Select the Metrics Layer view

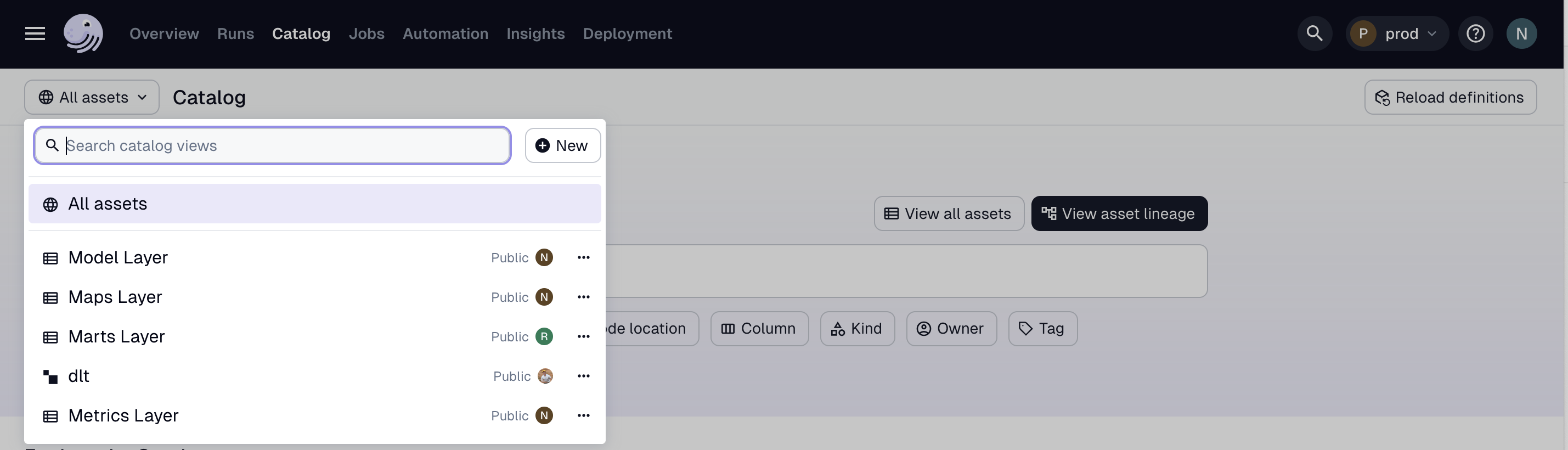coord(315,416)
